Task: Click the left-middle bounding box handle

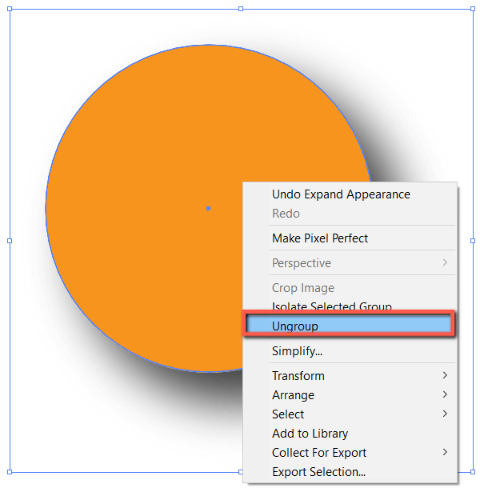Action: click(9, 240)
